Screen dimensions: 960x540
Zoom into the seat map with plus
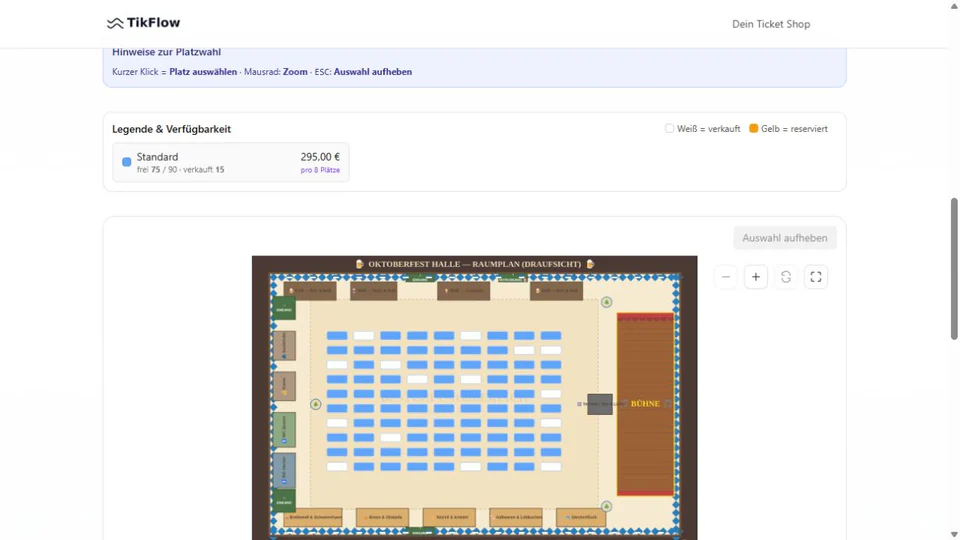[x=756, y=277]
